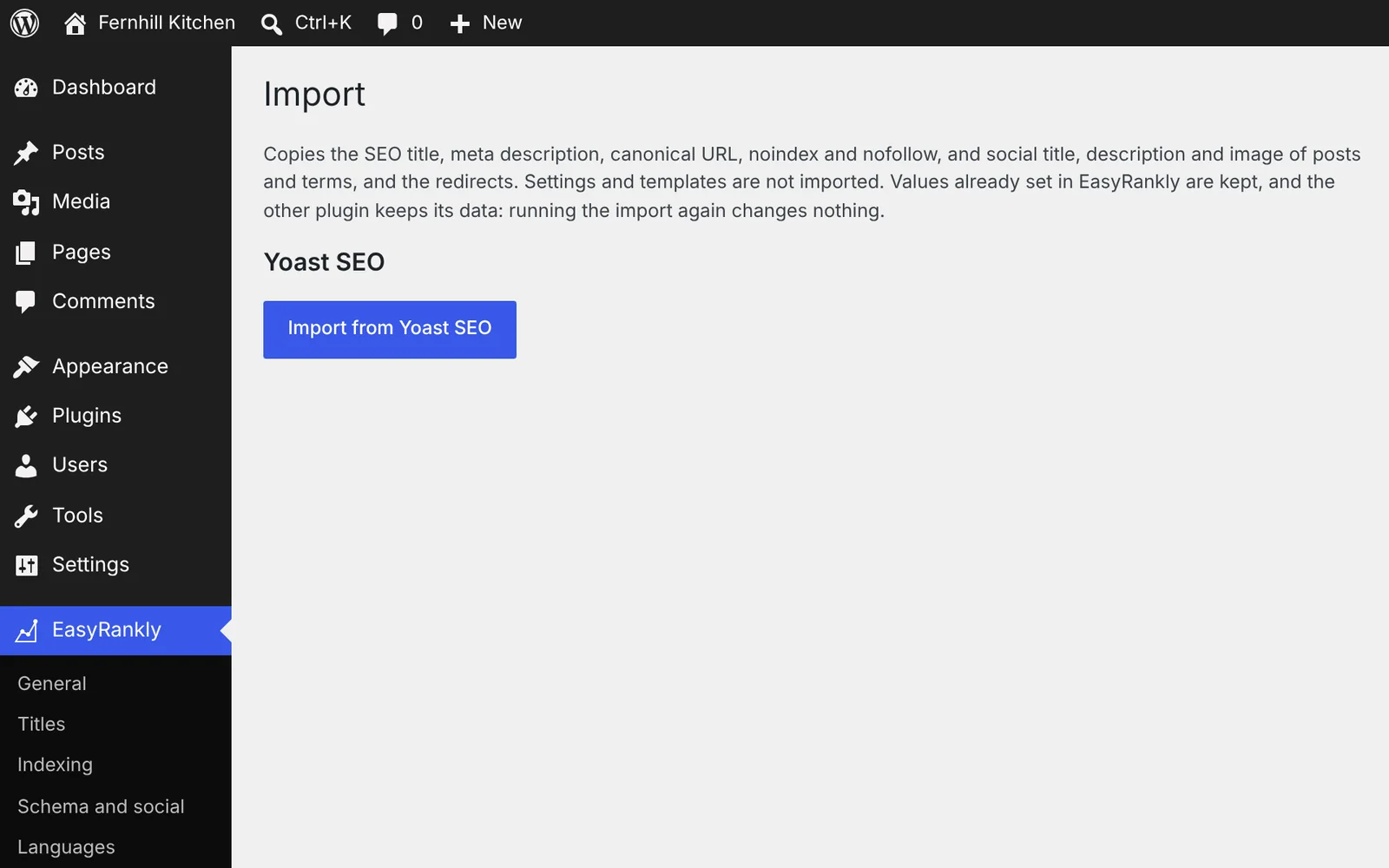Click the Appearance paintbrush icon
The width and height of the screenshot is (1389, 868).
tap(26, 367)
